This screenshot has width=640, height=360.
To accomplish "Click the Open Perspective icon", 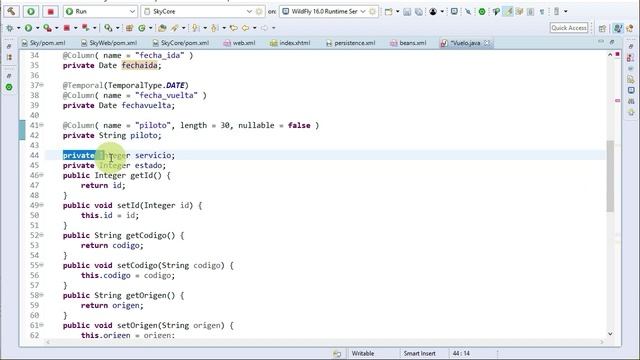I will coord(602,28).
